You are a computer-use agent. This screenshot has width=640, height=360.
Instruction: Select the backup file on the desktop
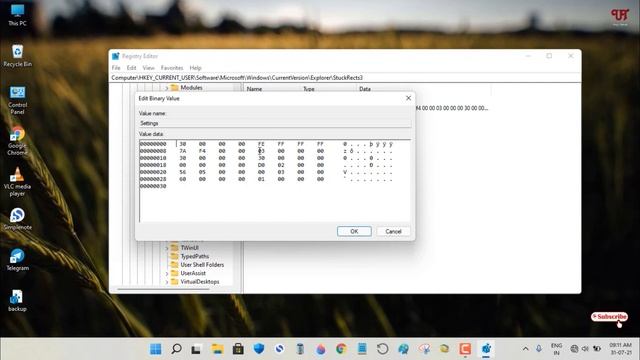(17, 301)
